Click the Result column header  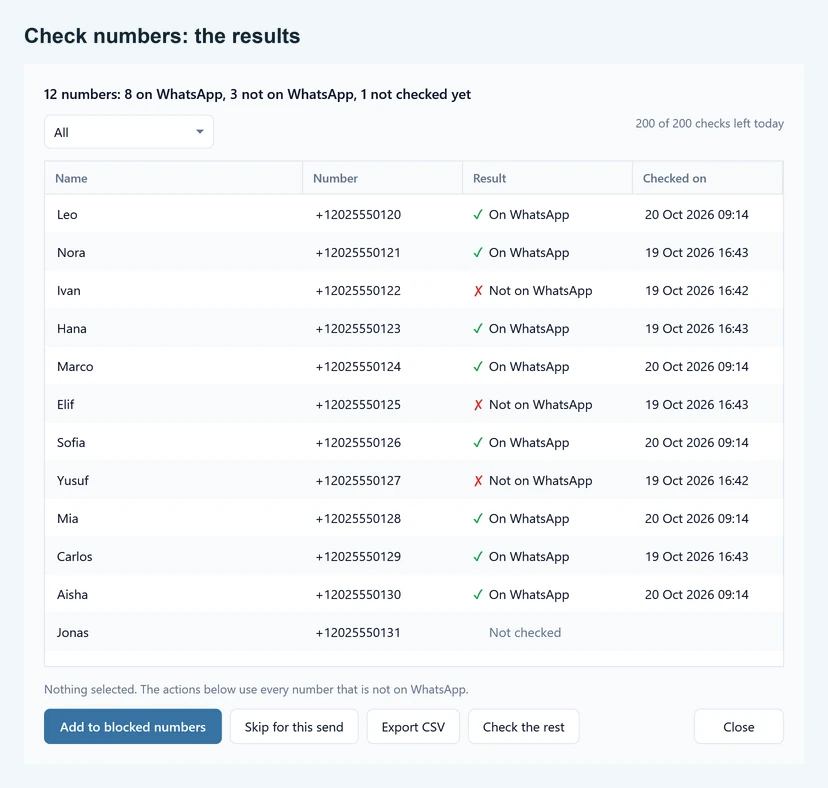[547, 178]
